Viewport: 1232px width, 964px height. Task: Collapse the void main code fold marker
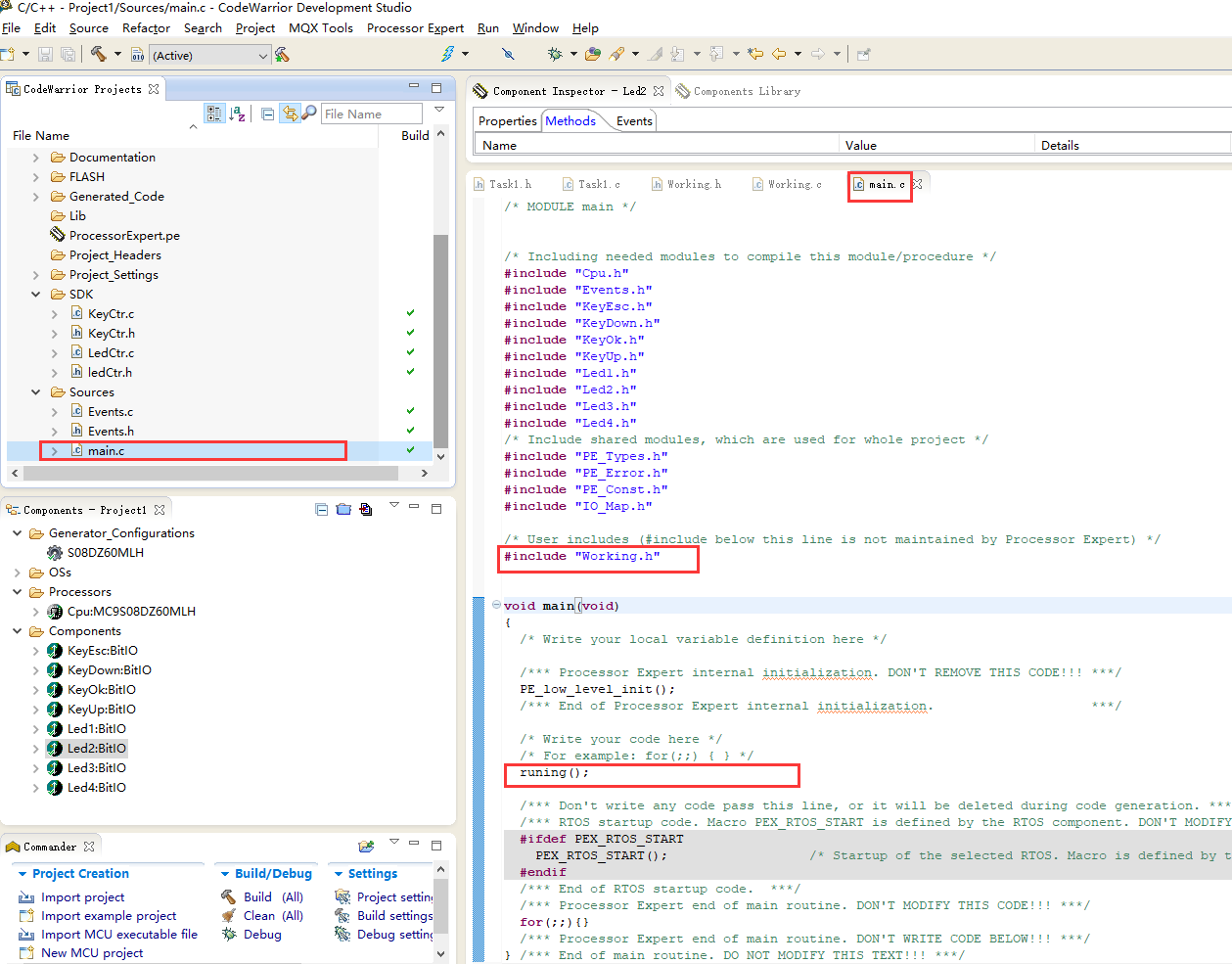pyautogui.click(x=496, y=605)
